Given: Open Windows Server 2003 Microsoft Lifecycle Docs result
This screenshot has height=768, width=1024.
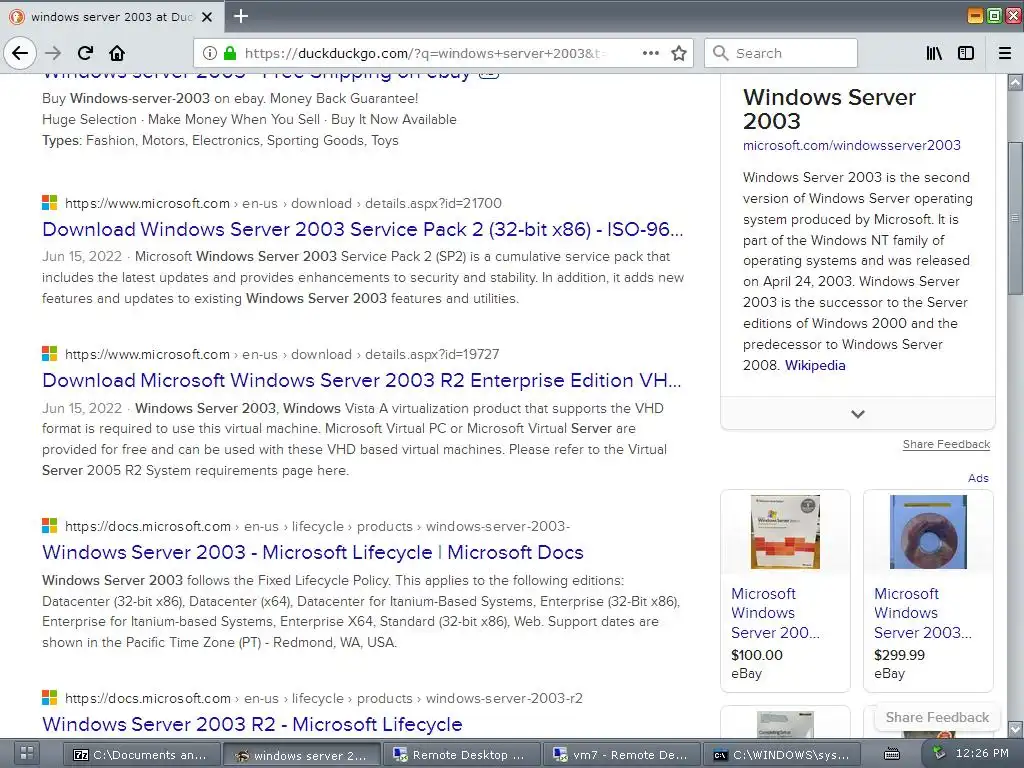Looking at the screenshot, I should (313, 552).
